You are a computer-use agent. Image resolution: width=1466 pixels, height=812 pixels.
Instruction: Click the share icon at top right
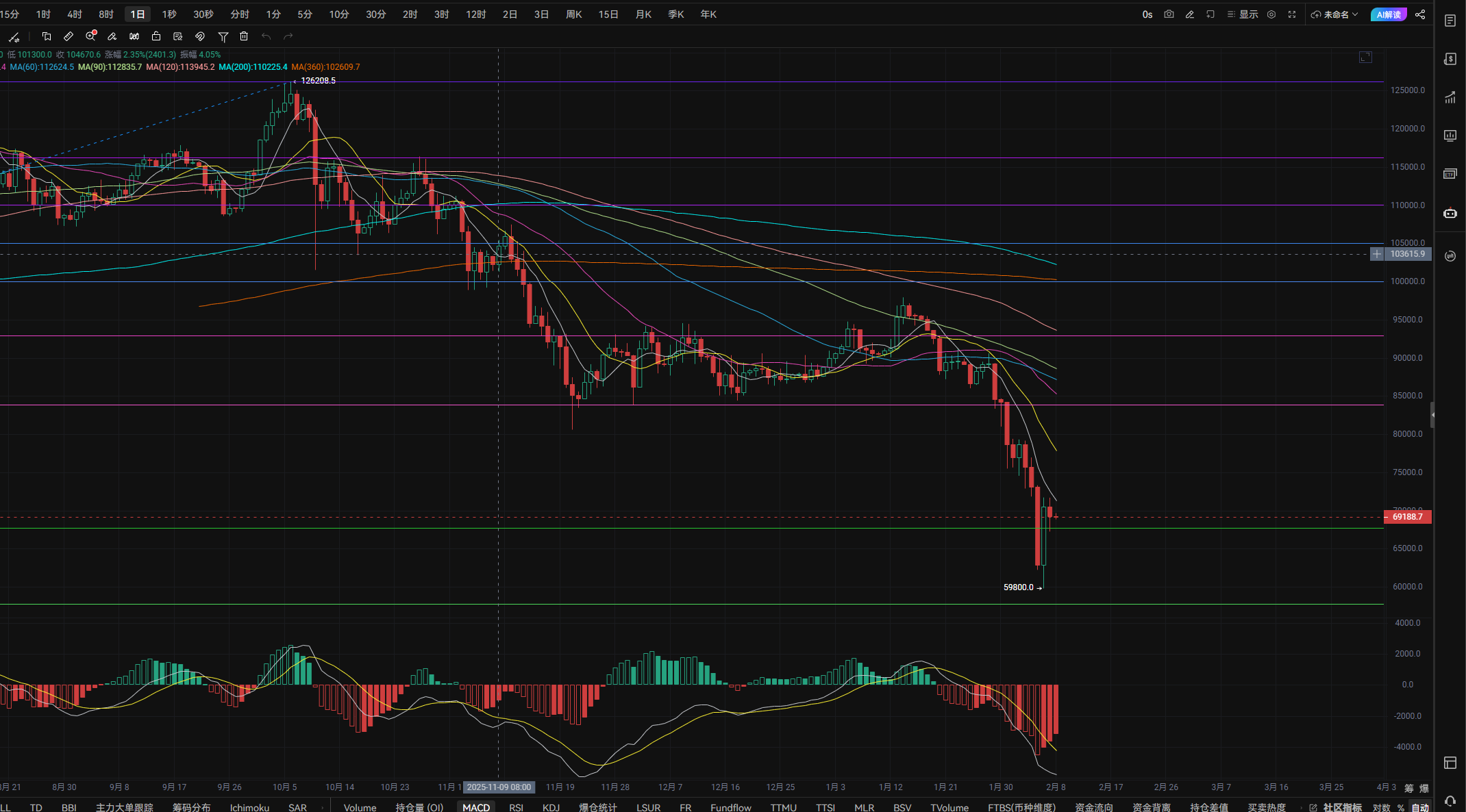coord(1420,14)
